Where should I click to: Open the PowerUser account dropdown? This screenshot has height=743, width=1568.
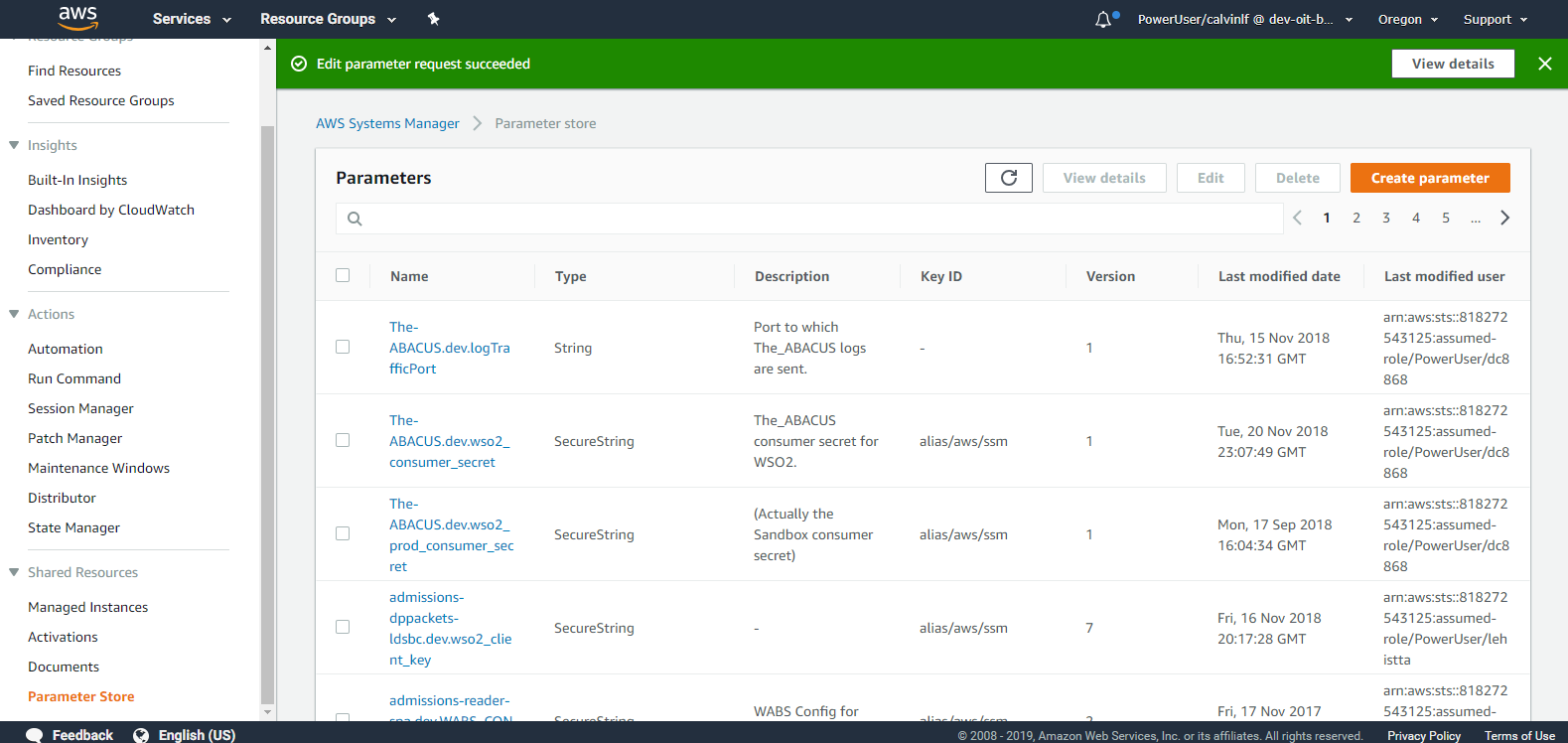click(1245, 19)
